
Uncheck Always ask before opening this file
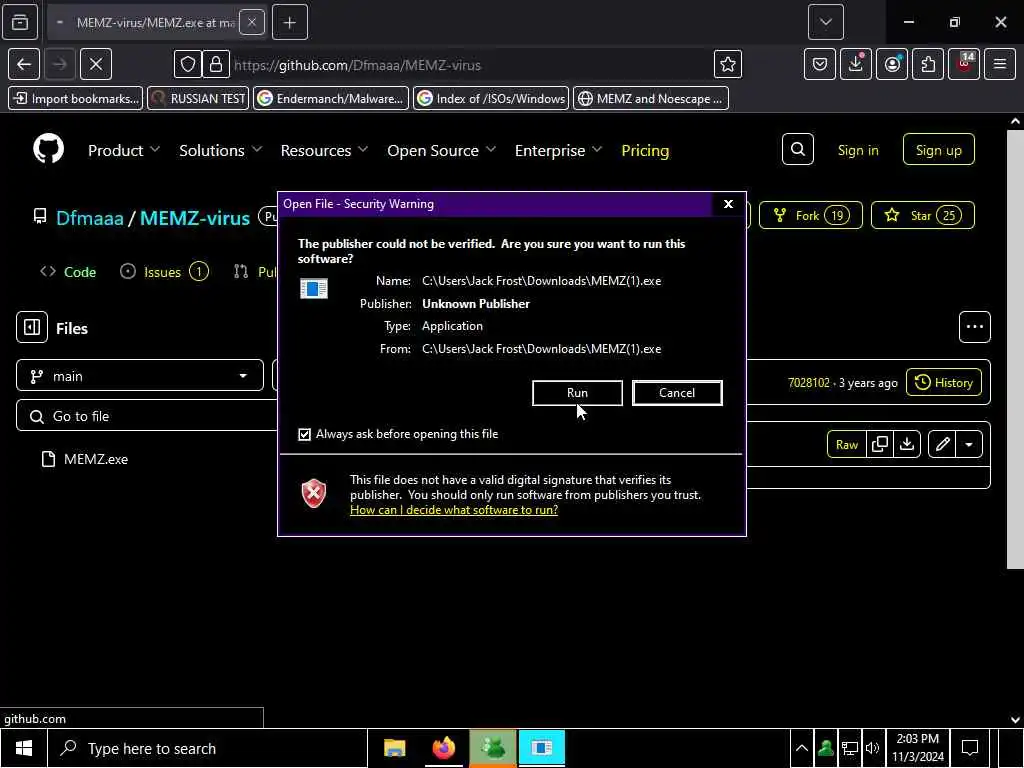304,434
